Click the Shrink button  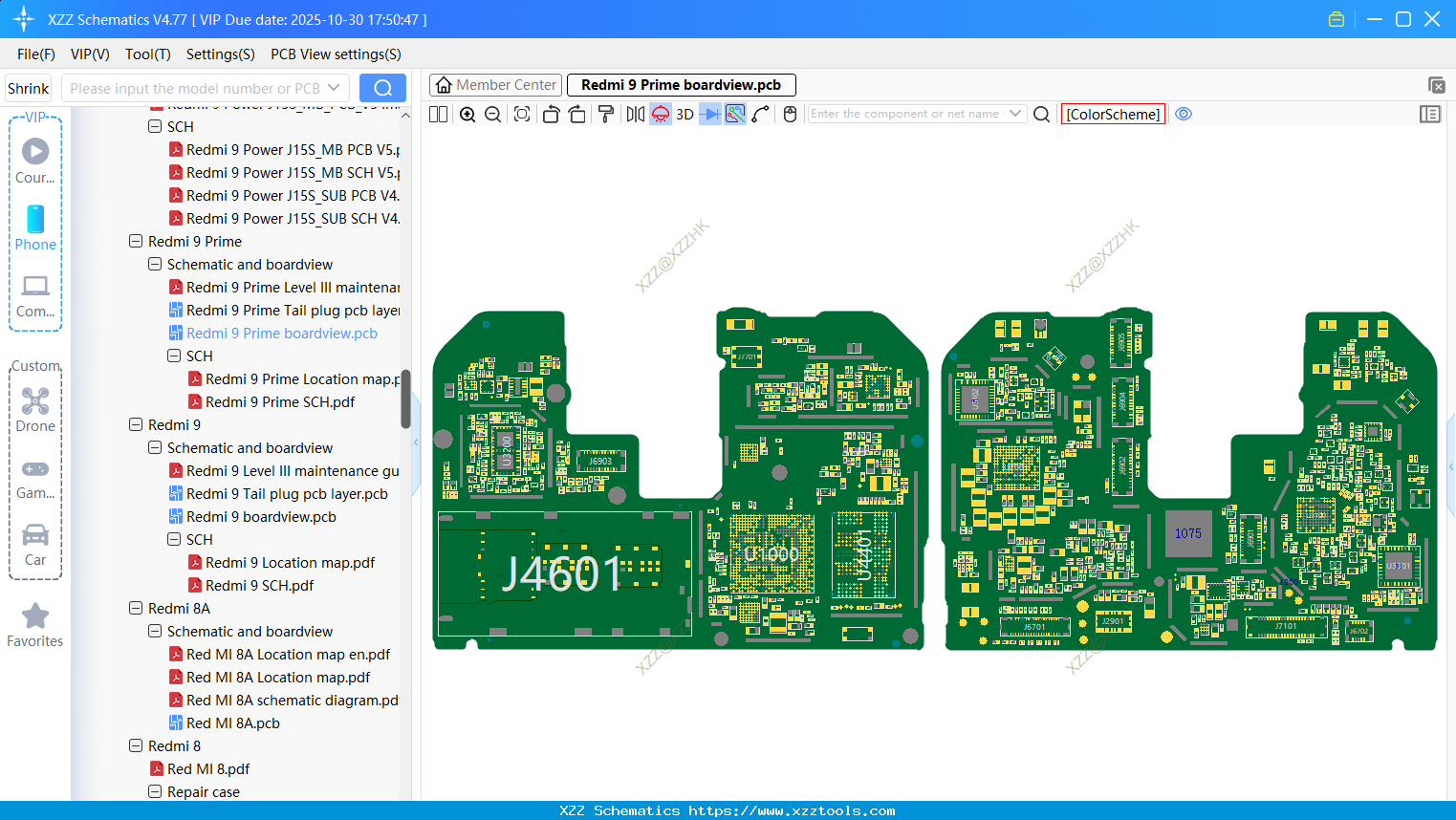[x=29, y=89]
